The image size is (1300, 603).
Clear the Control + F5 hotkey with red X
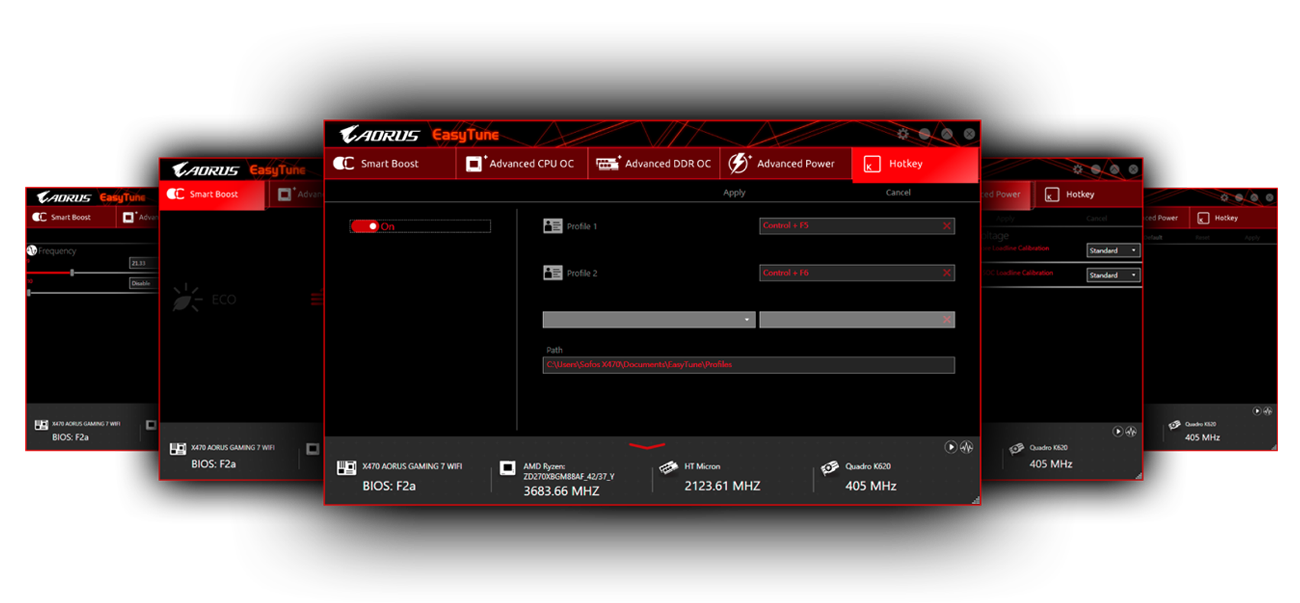946,226
